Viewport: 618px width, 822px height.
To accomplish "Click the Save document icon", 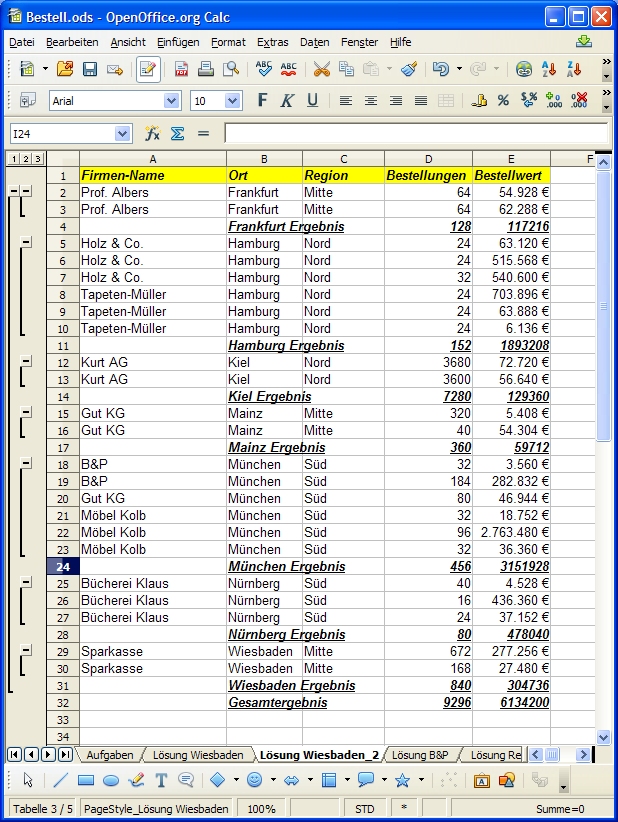I will pos(90,69).
